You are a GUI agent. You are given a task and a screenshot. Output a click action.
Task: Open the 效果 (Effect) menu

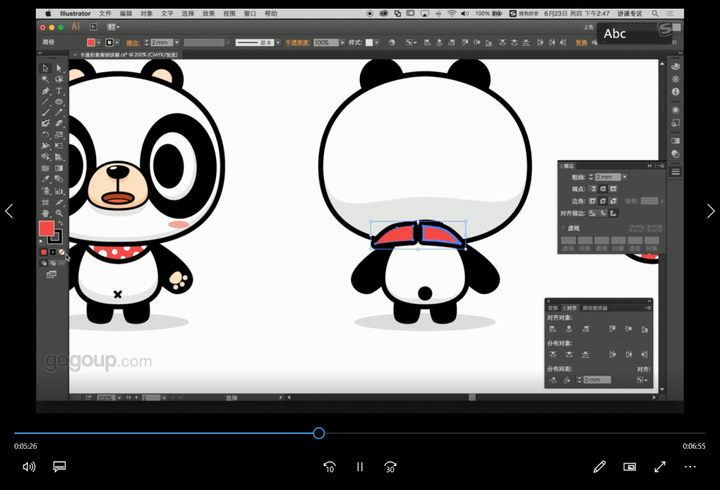208,13
